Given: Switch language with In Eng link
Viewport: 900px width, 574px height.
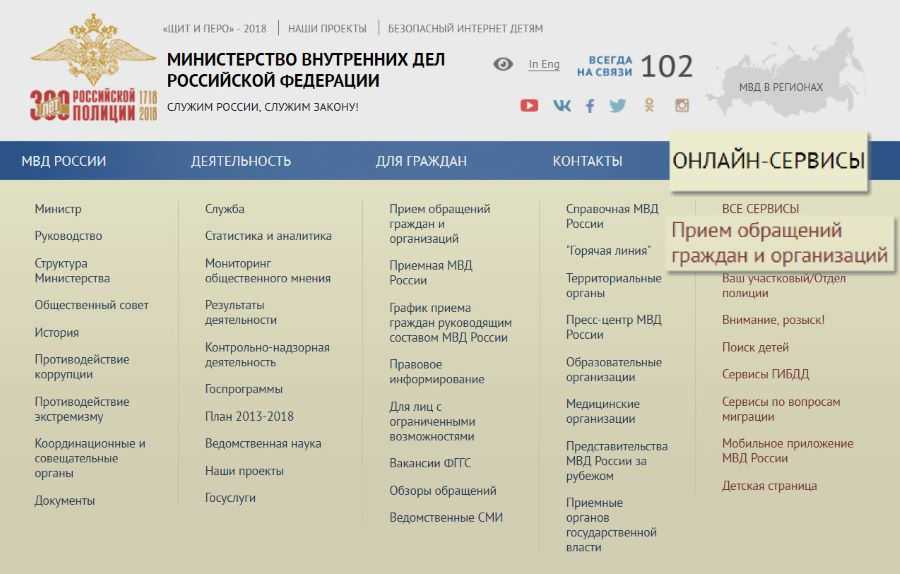Looking at the screenshot, I should coord(544,65).
